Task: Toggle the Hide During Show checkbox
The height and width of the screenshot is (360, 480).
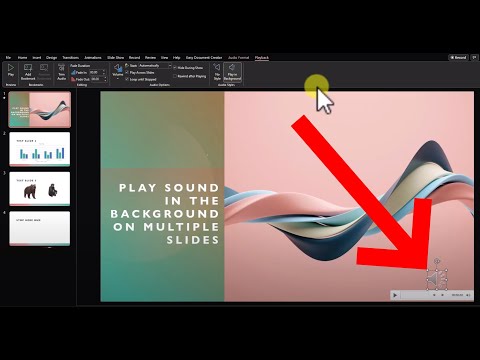Action: pos(175,68)
